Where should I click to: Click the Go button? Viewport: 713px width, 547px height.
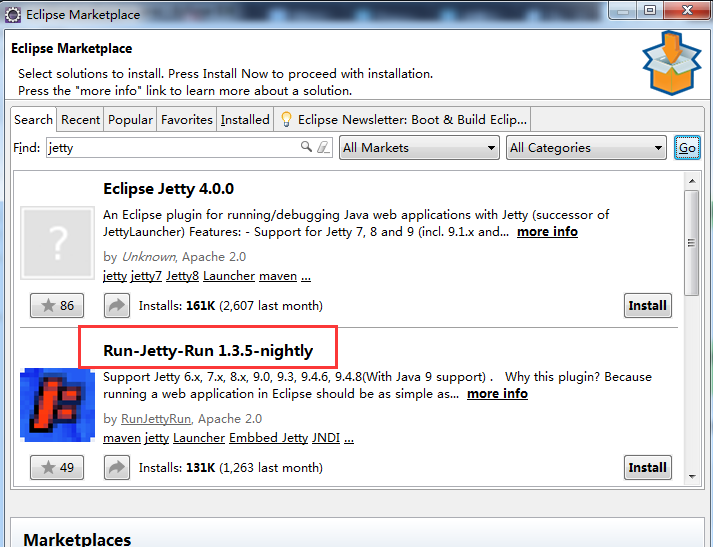click(687, 148)
